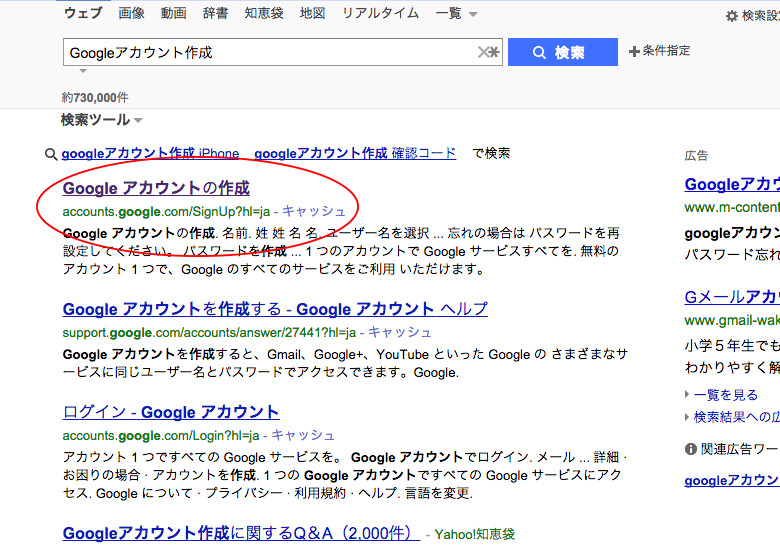This screenshot has height=545, width=780.
Task: Open 検索設定 gear icon
Action: pyautogui.click(x=731, y=16)
